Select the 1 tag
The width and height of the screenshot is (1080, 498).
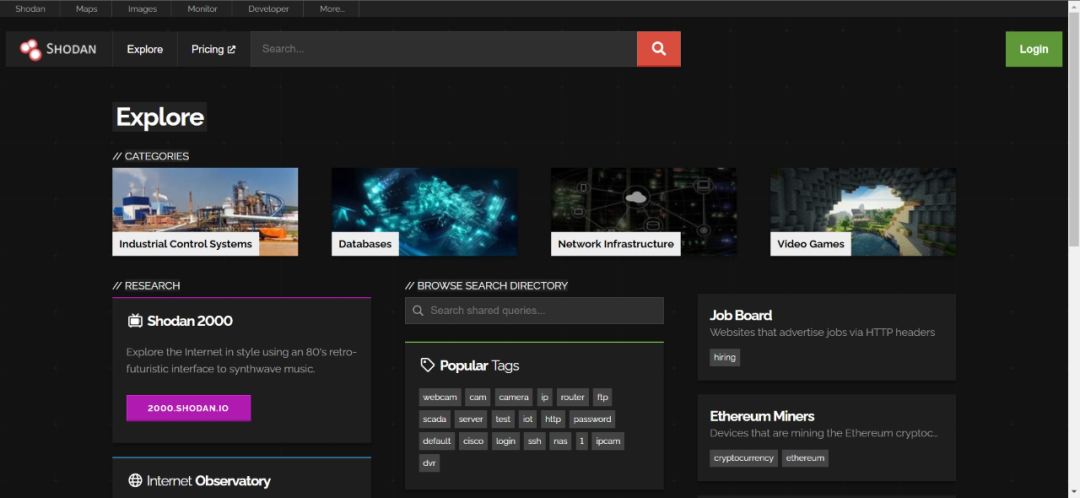click(582, 441)
